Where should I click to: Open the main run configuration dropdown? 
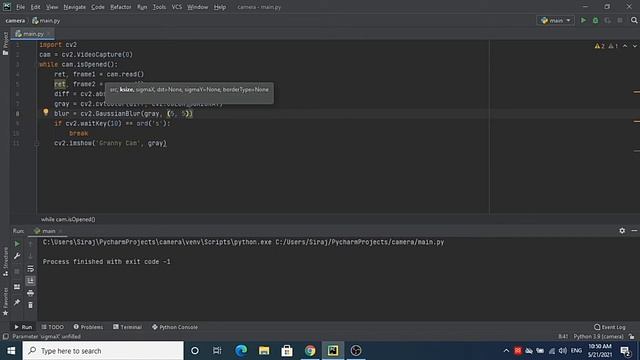click(556, 20)
